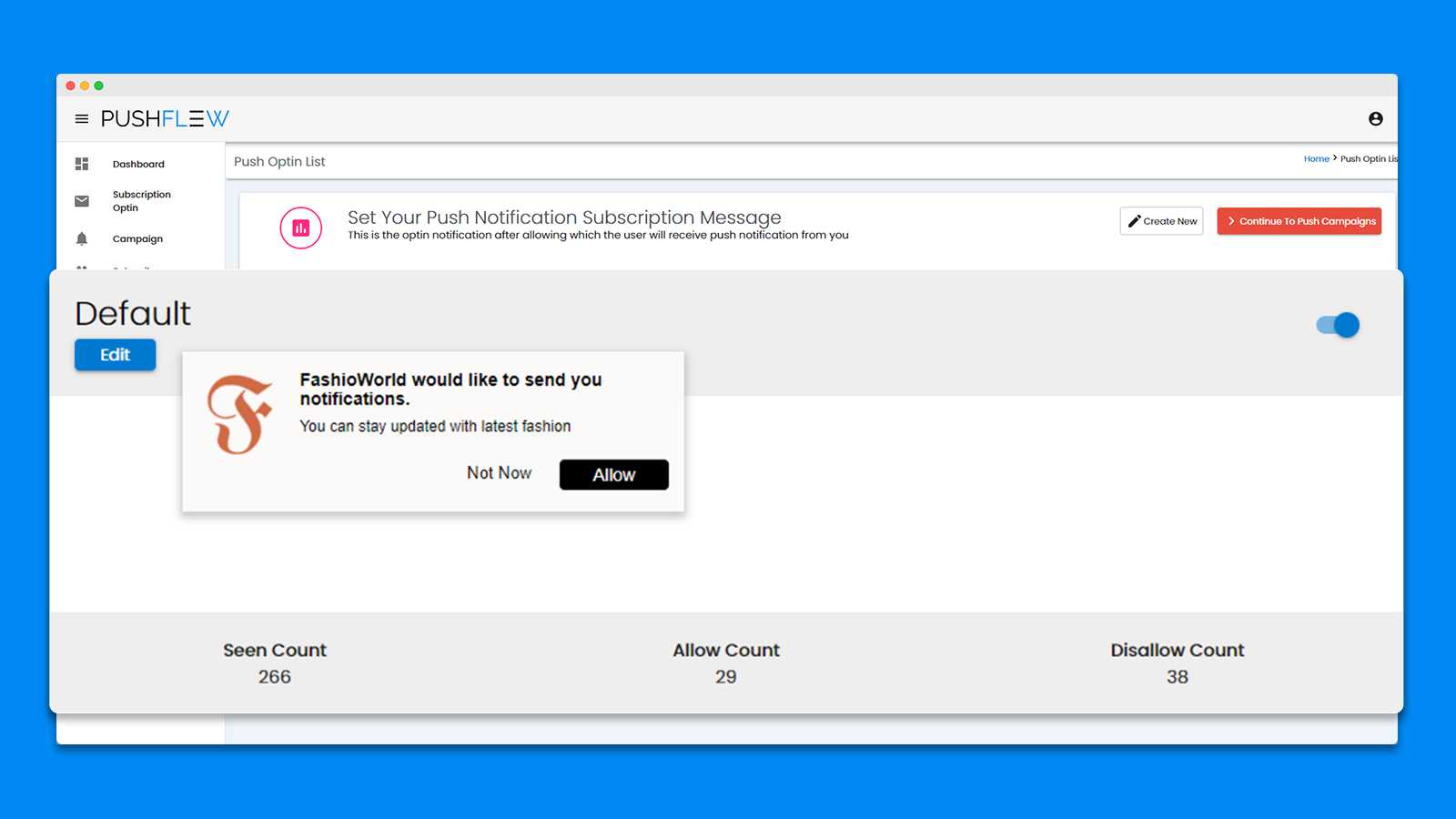Click the Campaign bell icon

[82, 238]
